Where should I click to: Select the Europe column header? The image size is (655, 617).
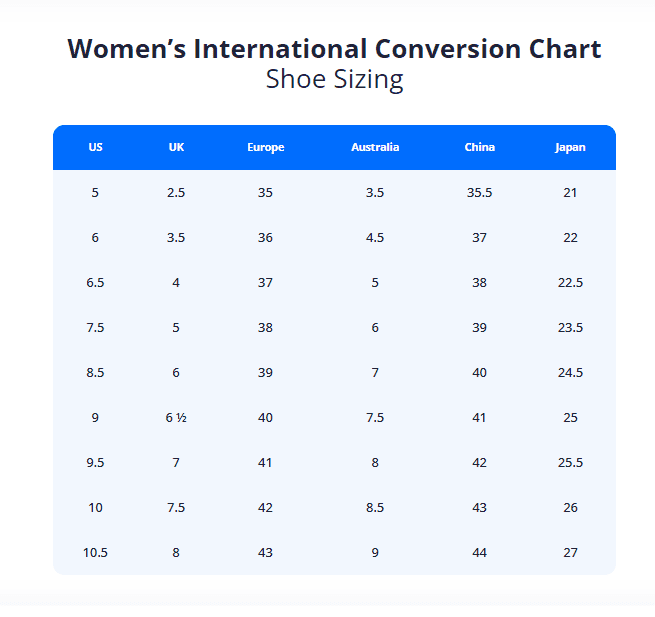pos(265,147)
